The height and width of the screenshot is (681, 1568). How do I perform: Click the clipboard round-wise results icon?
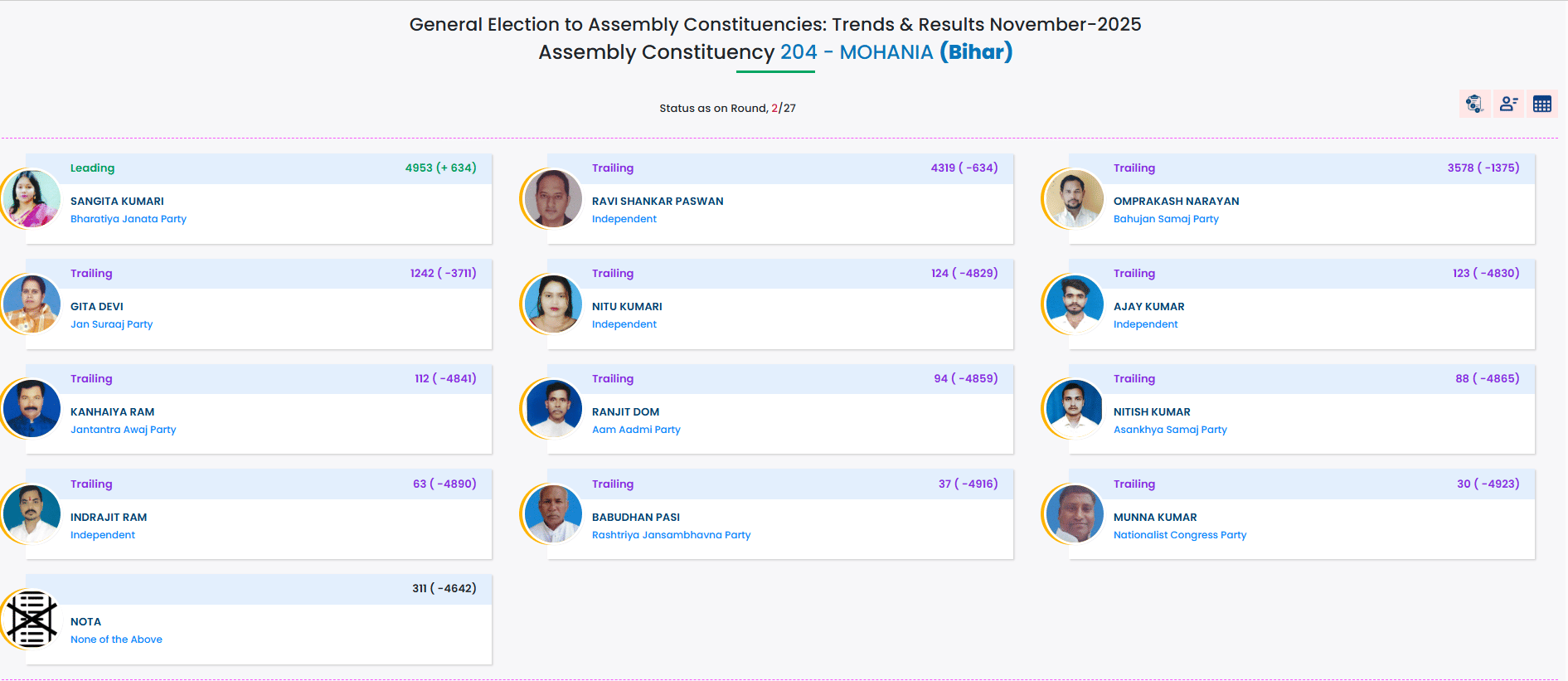tap(1474, 104)
